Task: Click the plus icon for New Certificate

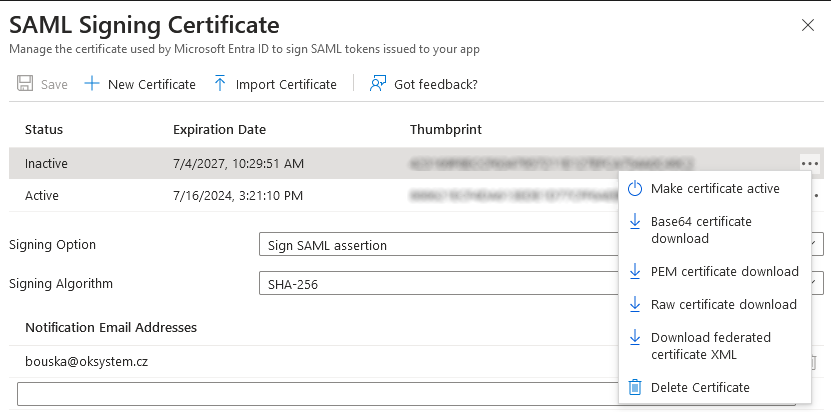Action: pyautogui.click(x=92, y=84)
